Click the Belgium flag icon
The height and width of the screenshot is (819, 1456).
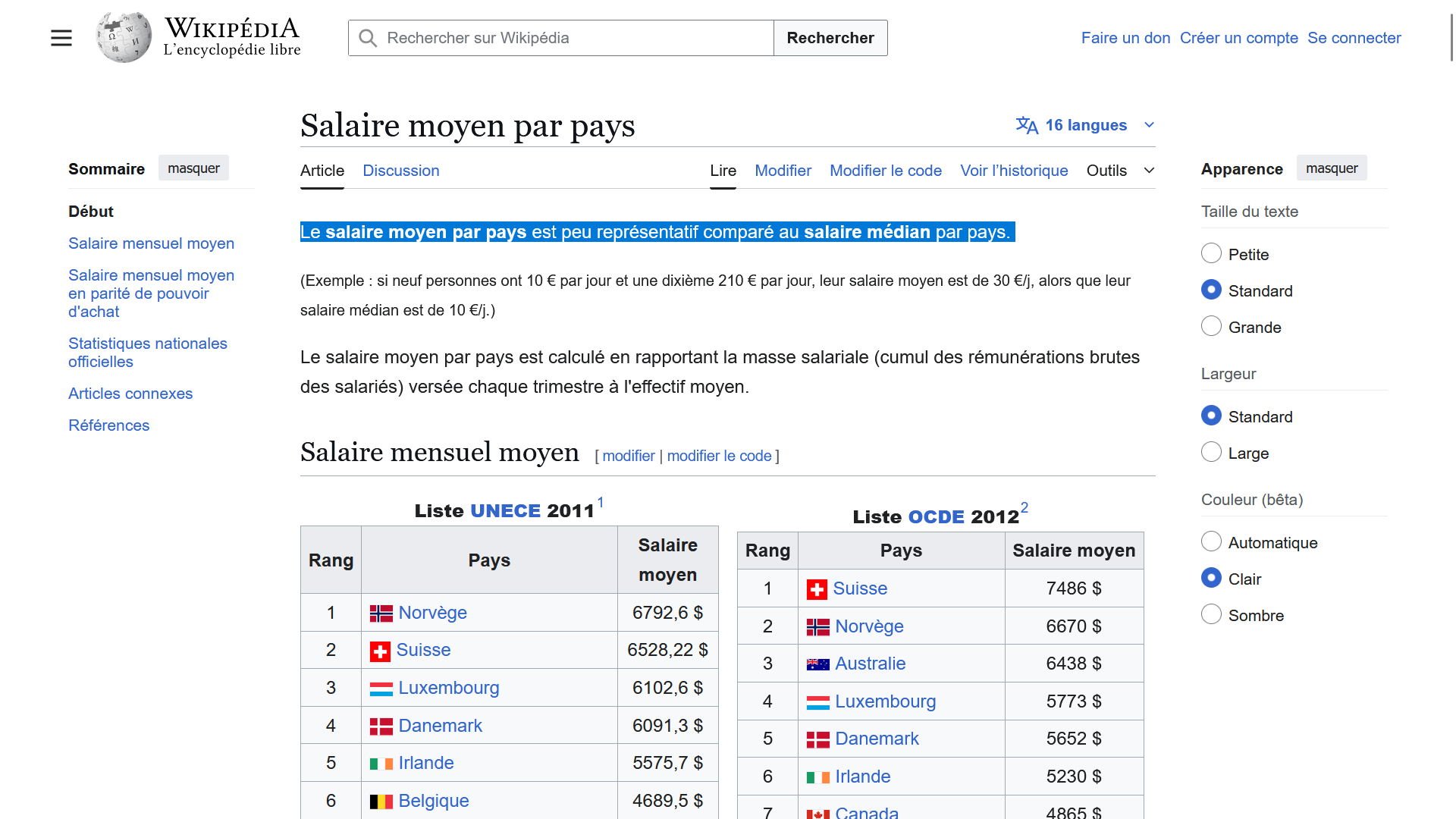[x=381, y=802]
